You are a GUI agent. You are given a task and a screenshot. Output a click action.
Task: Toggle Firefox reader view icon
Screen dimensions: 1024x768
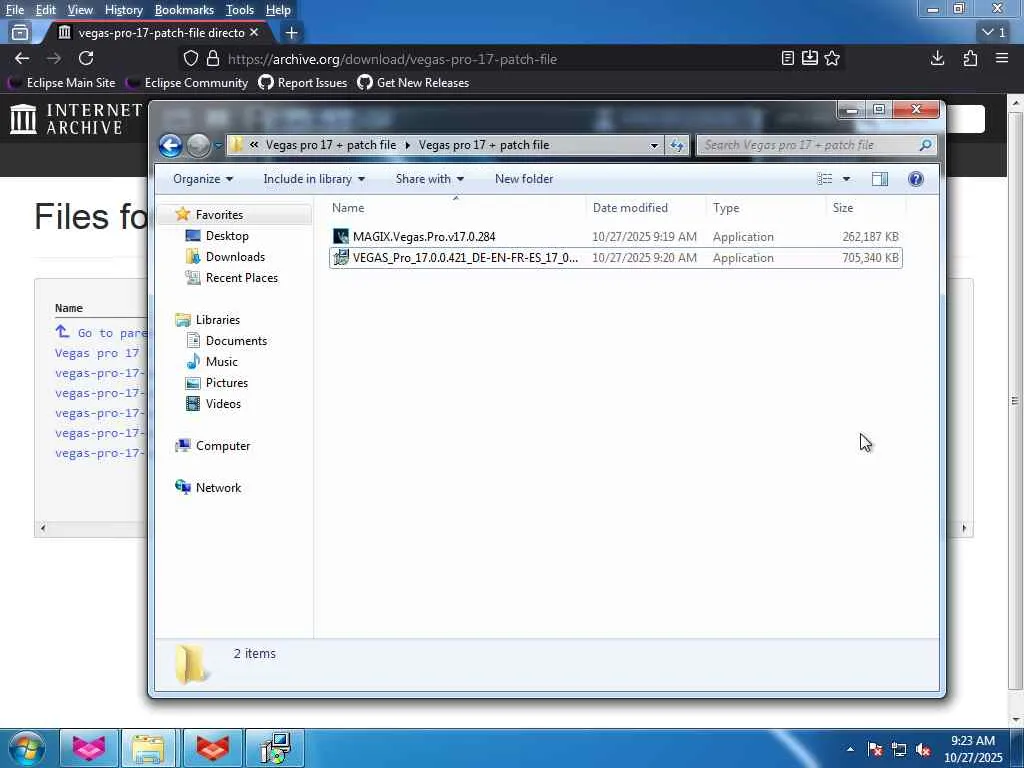click(x=788, y=58)
